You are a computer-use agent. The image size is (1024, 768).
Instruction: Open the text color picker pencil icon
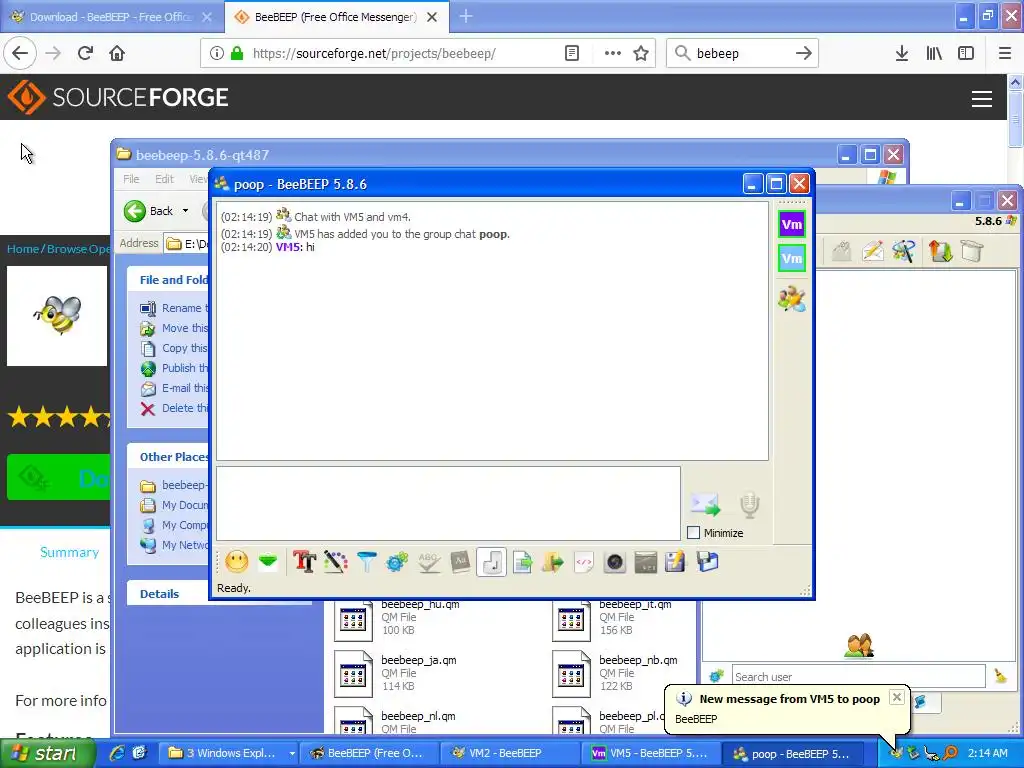(336, 562)
